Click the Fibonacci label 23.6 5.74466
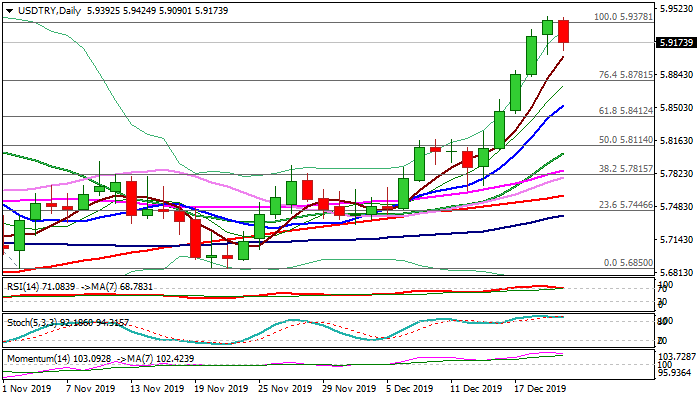Image resolution: width=700 pixels, height=400 pixels. click(x=626, y=205)
